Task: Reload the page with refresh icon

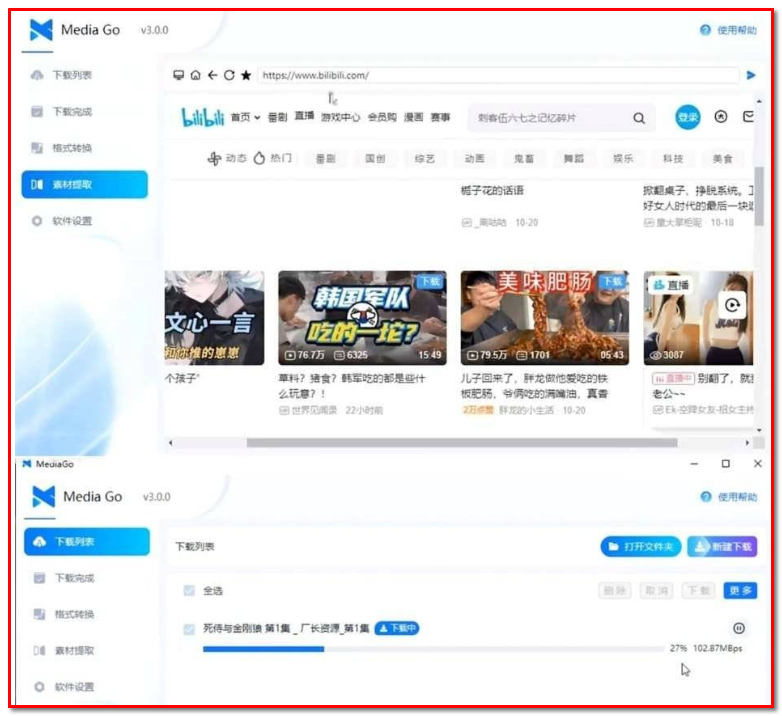Action: 228,75
